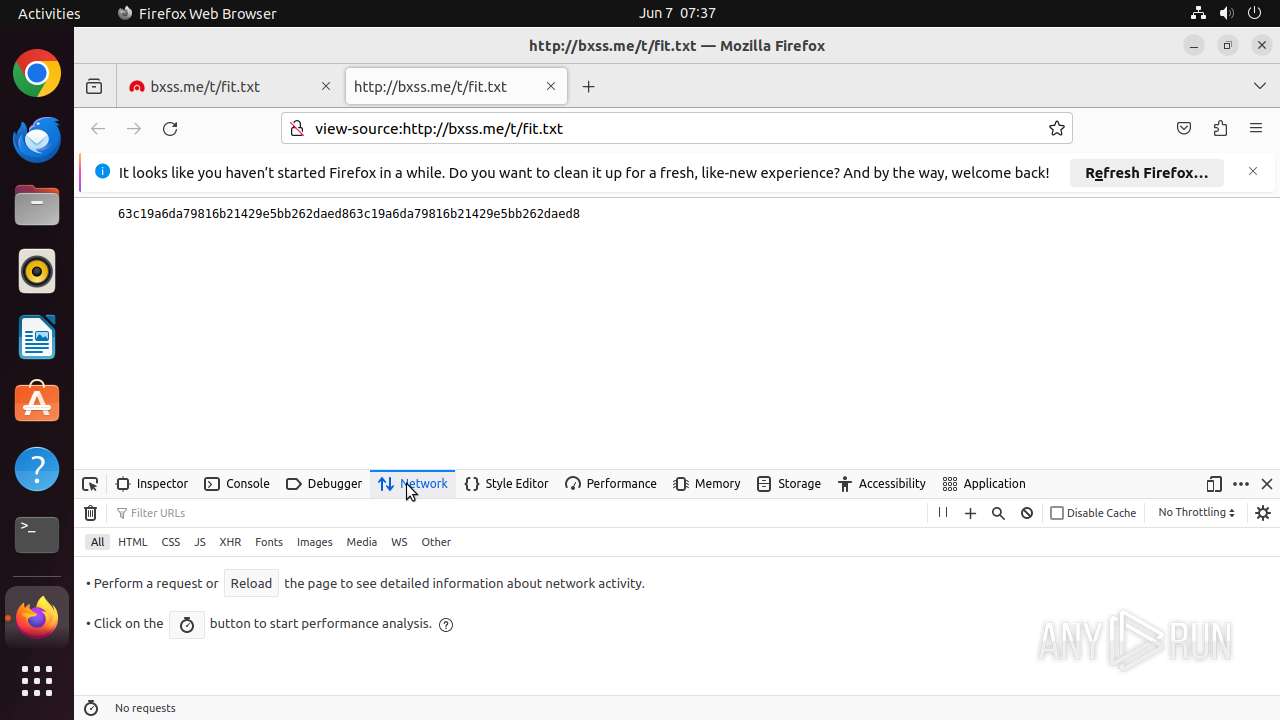
Task: Open clock and calendar Jun 7
Action: pyautogui.click(x=677, y=13)
